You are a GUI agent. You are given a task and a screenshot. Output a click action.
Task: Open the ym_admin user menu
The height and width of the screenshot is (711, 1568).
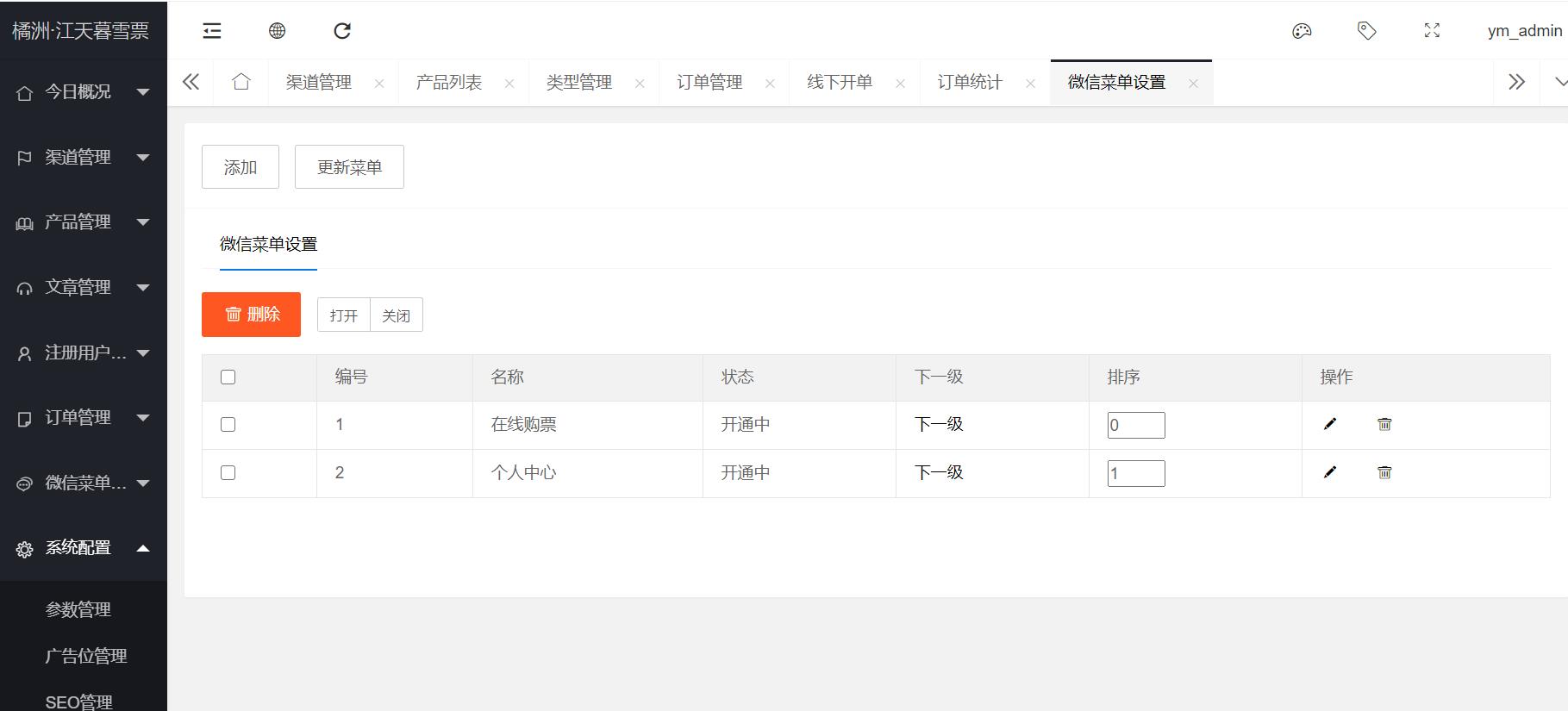coord(1525,31)
